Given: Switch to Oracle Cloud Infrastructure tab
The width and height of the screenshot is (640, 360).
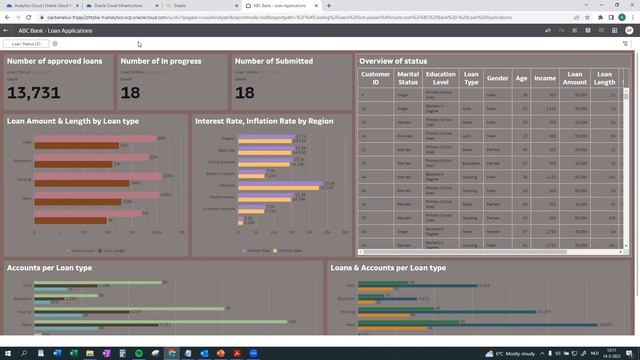Looking at the screenshot, I should (x=121, y=6).
